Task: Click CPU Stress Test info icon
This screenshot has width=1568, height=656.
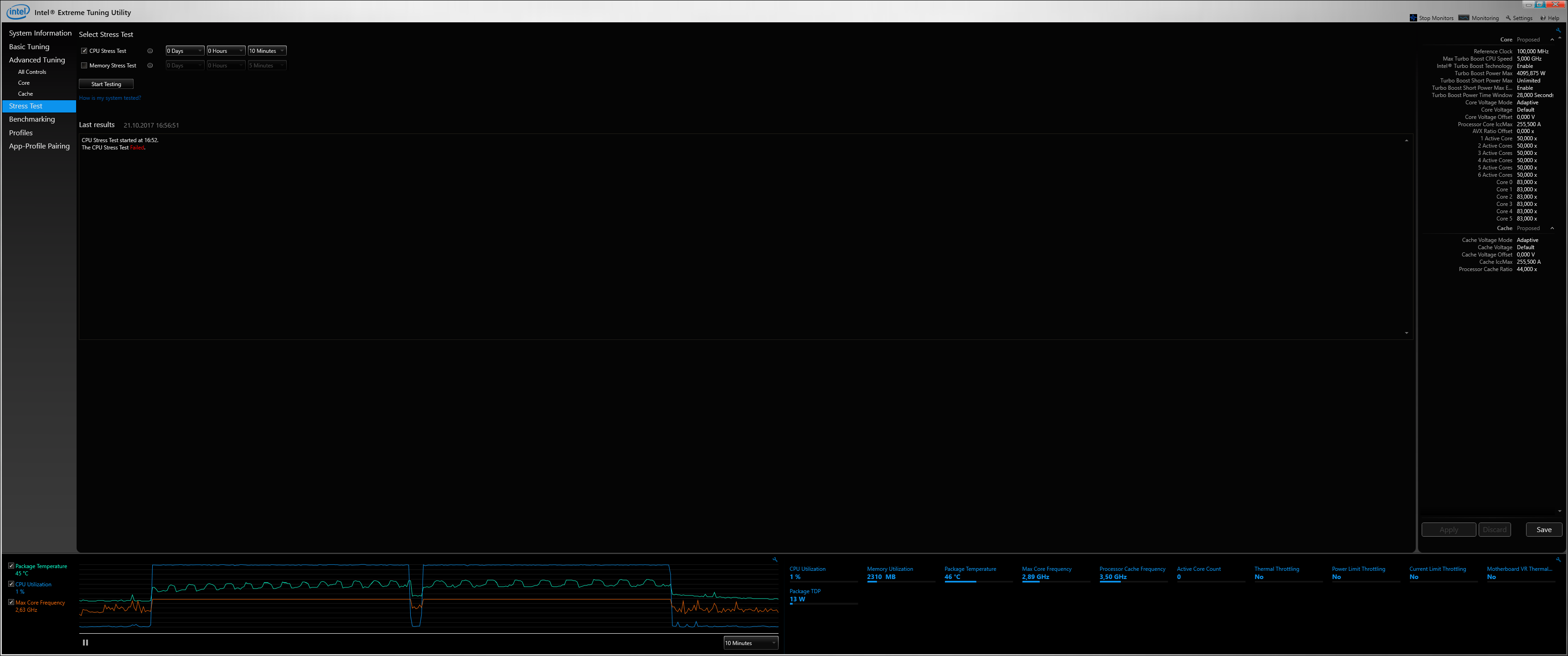Action: (x=150, y=51)
